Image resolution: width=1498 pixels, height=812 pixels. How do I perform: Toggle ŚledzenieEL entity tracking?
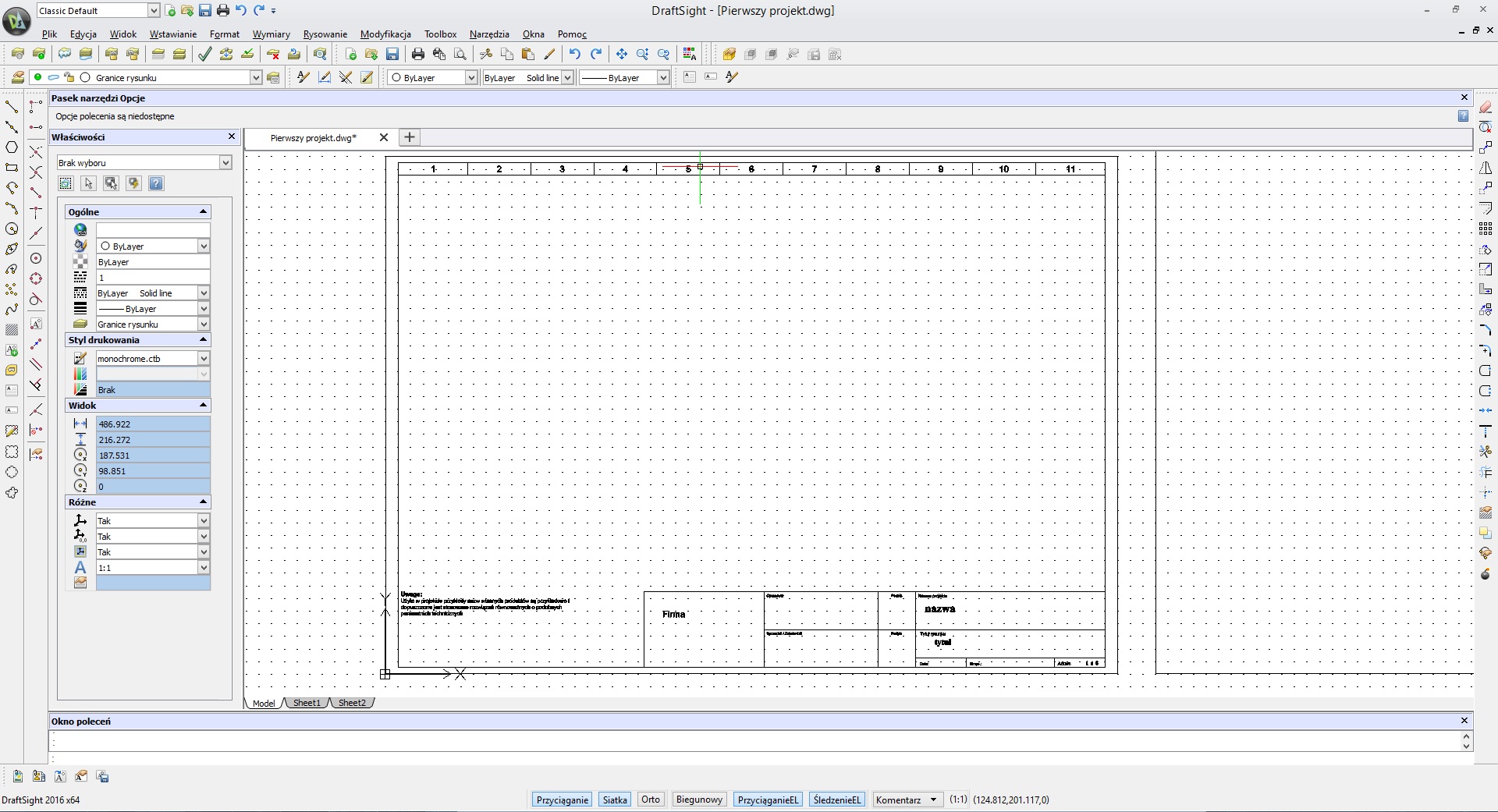[837, 800]
